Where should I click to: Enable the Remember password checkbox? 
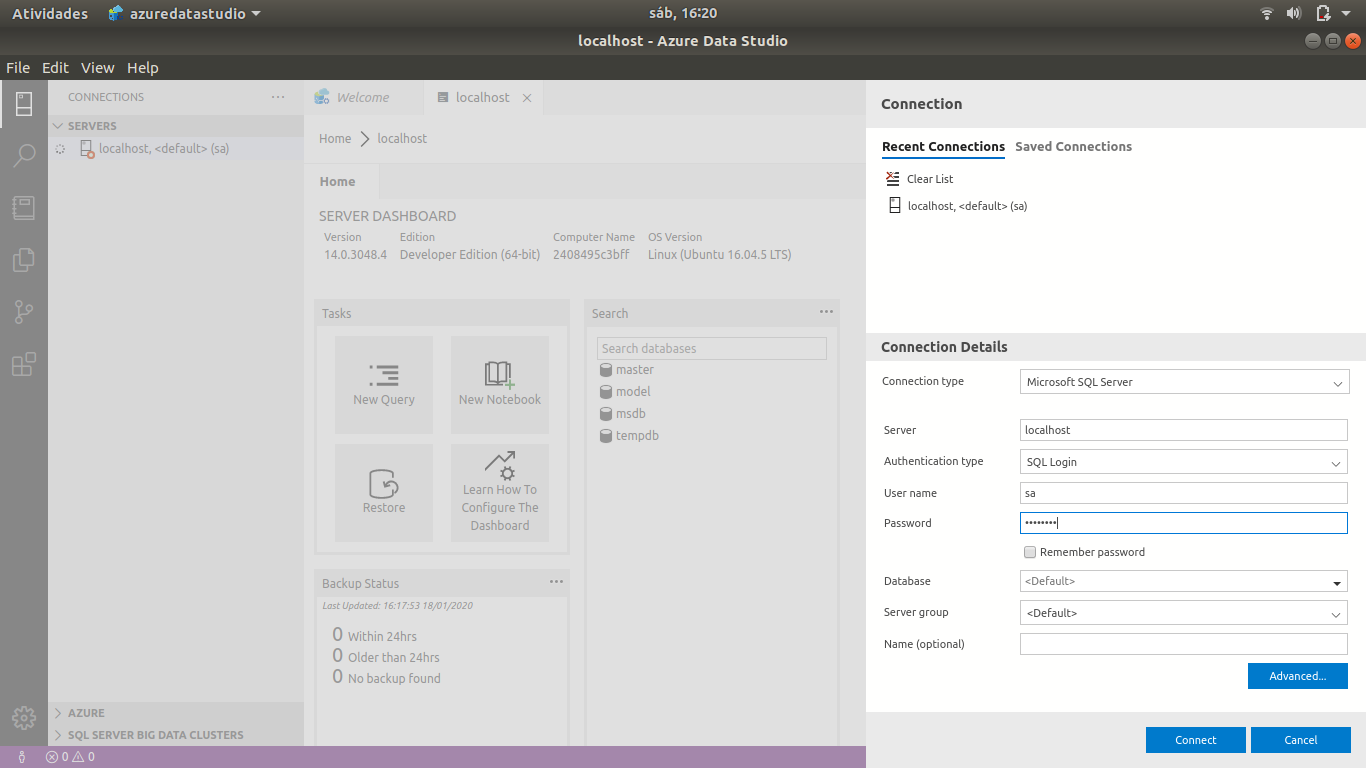point(1029,552)
